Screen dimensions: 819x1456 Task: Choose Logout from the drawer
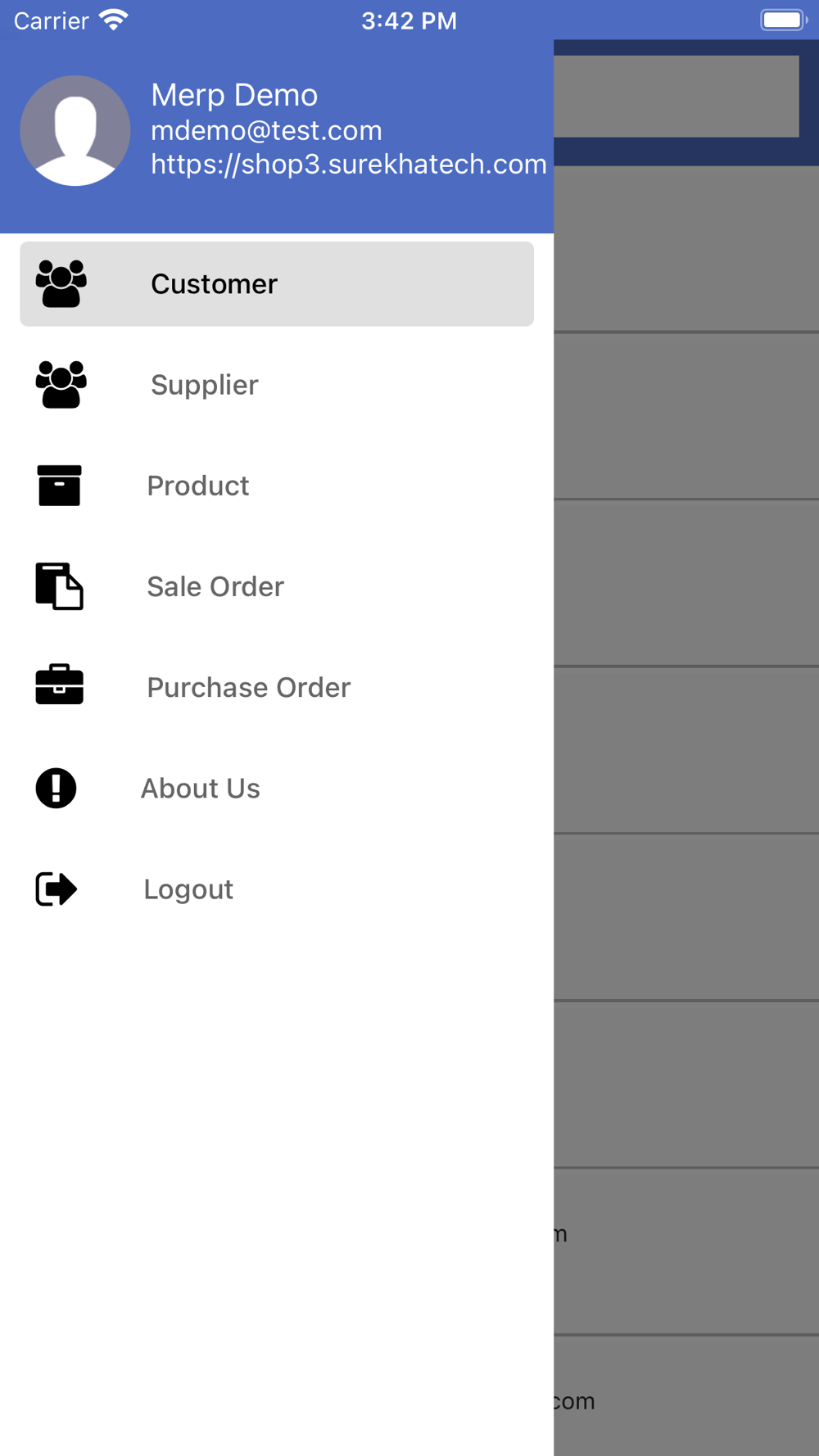(188, 889)
